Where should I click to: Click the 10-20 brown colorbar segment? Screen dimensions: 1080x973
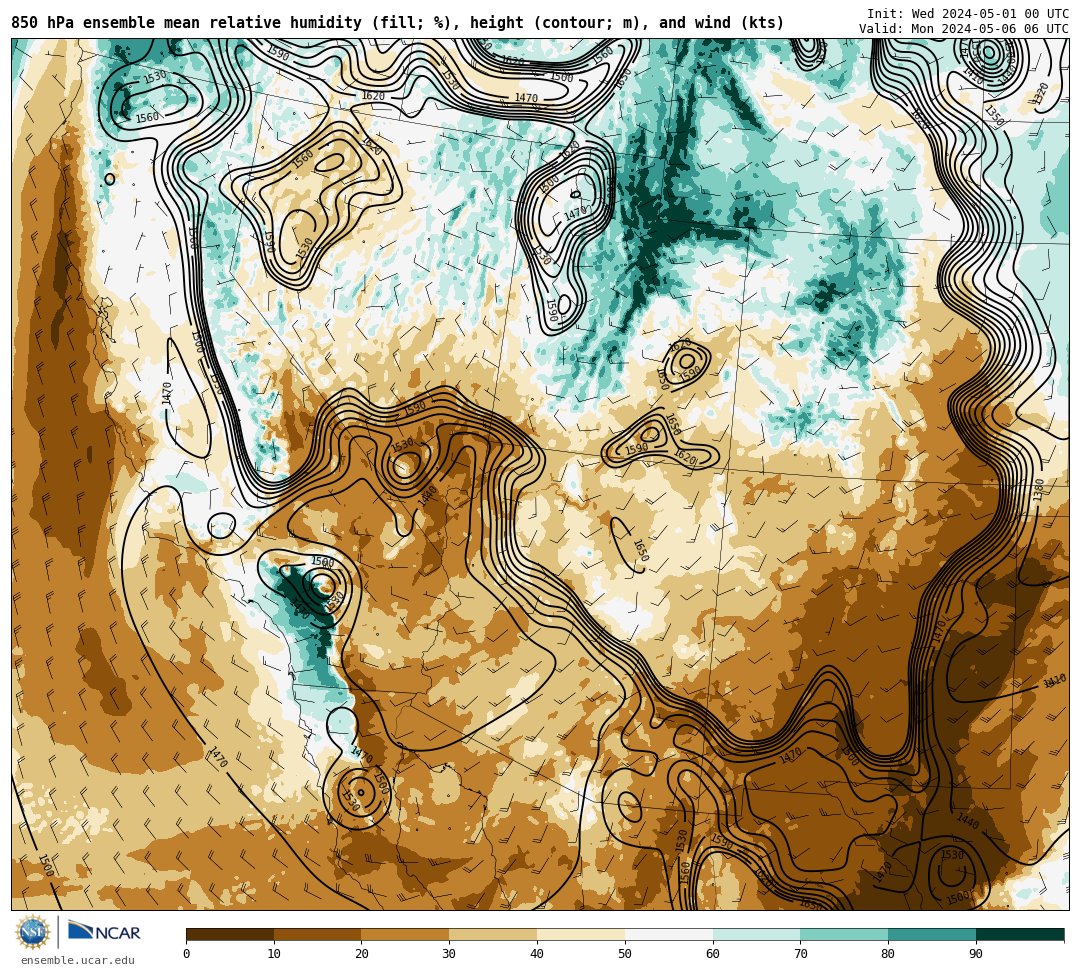[x=318, y=935]
